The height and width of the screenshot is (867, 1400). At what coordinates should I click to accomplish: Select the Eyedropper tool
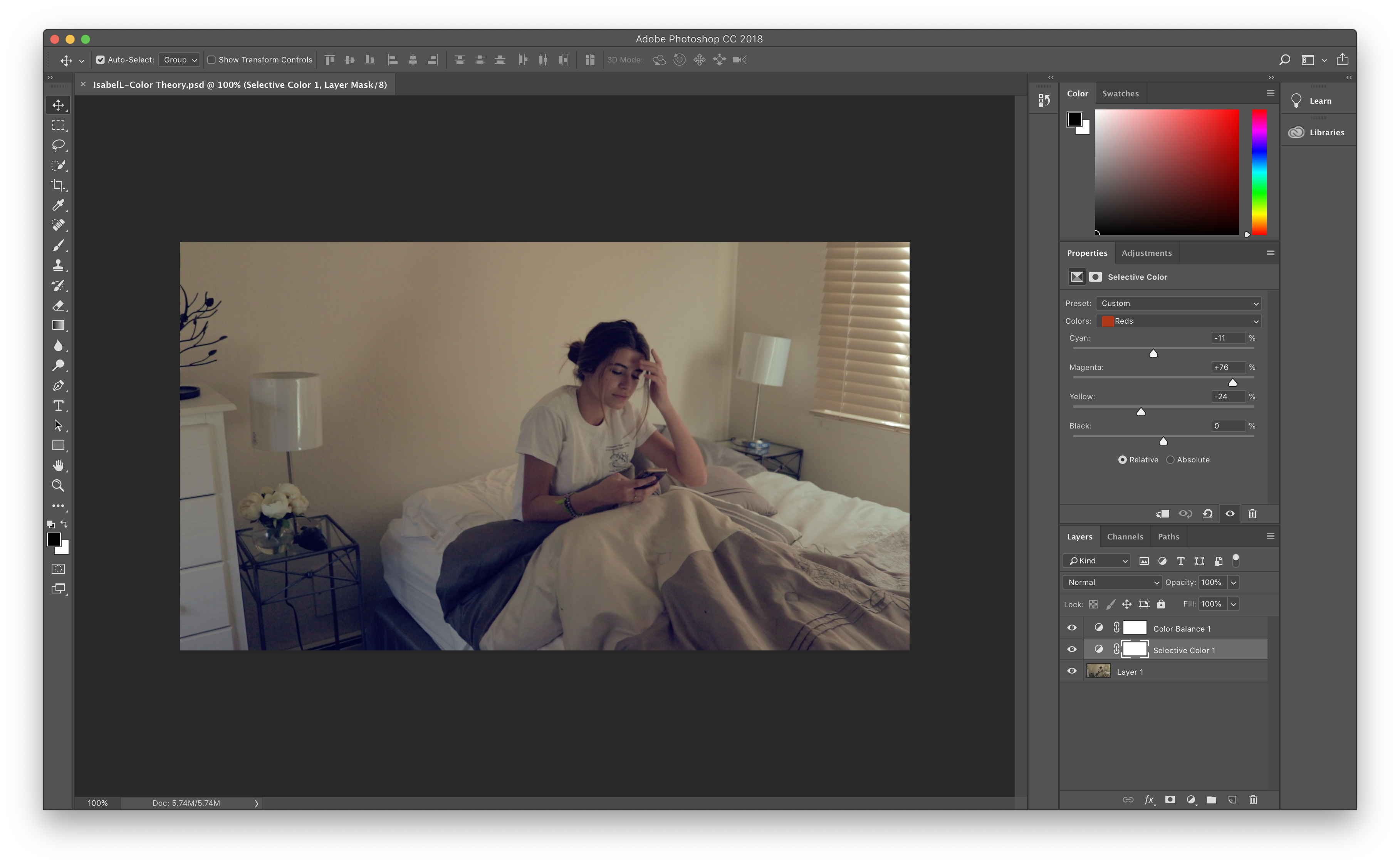58,205
